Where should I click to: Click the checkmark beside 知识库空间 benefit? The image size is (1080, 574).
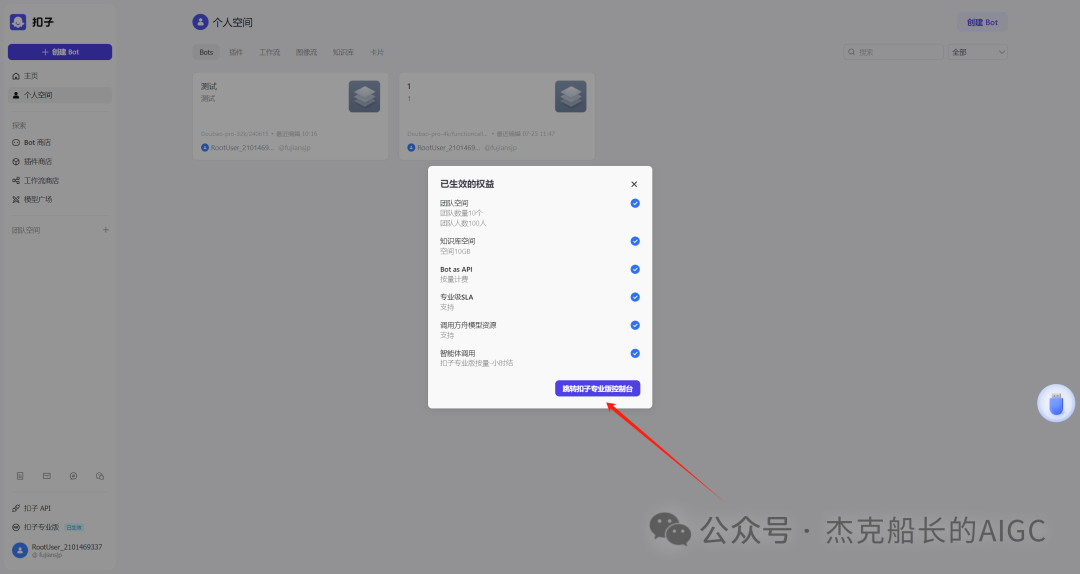coord(635,241)
